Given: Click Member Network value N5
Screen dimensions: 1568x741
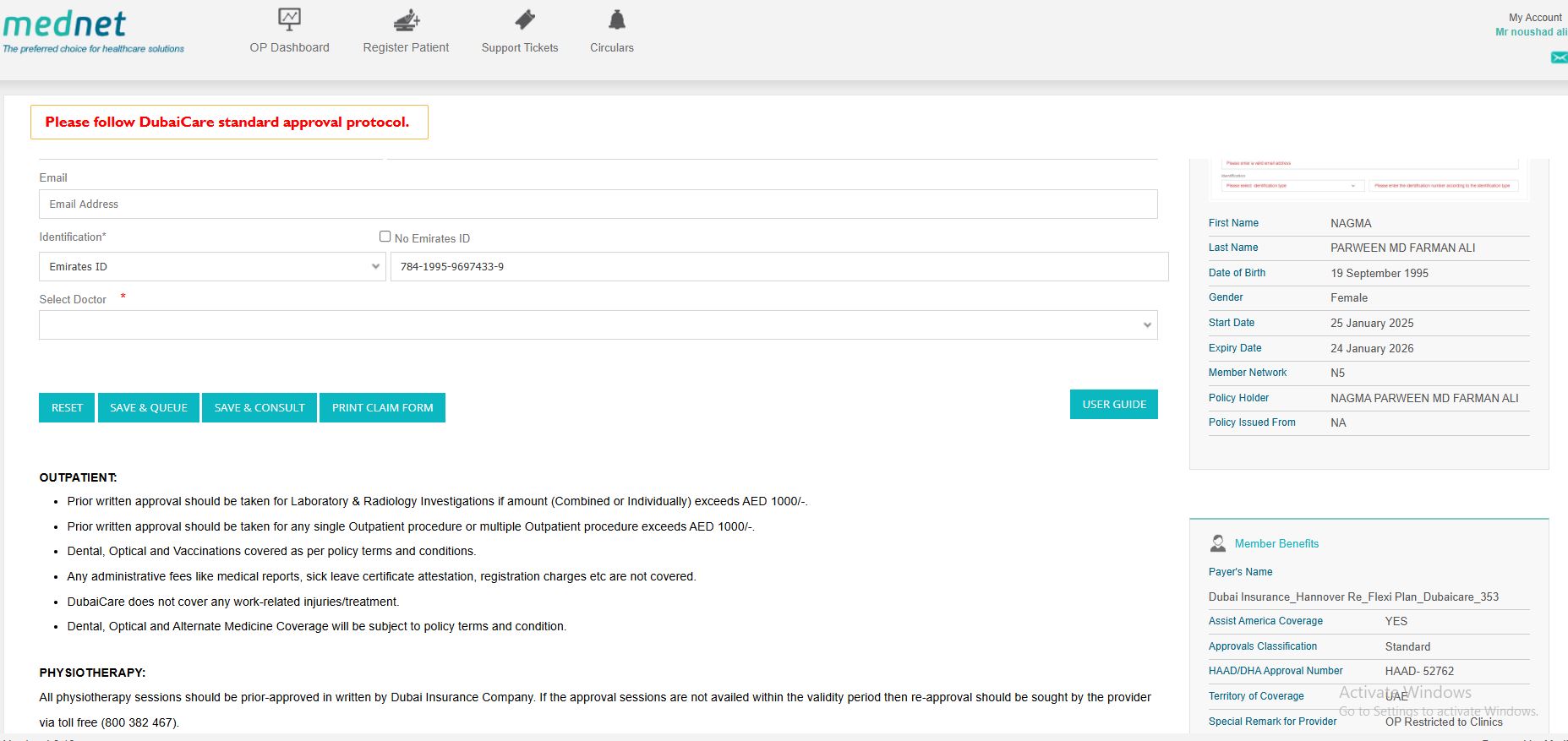Looking at the screenshot, I should coord(1337,373).
